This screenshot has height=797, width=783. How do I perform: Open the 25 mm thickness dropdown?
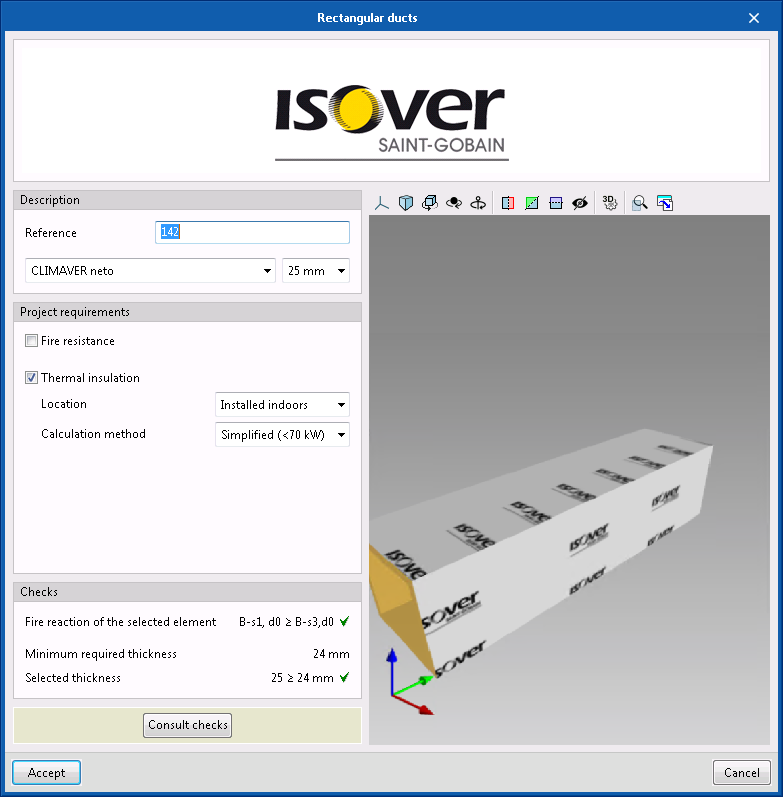click(316, 270)
